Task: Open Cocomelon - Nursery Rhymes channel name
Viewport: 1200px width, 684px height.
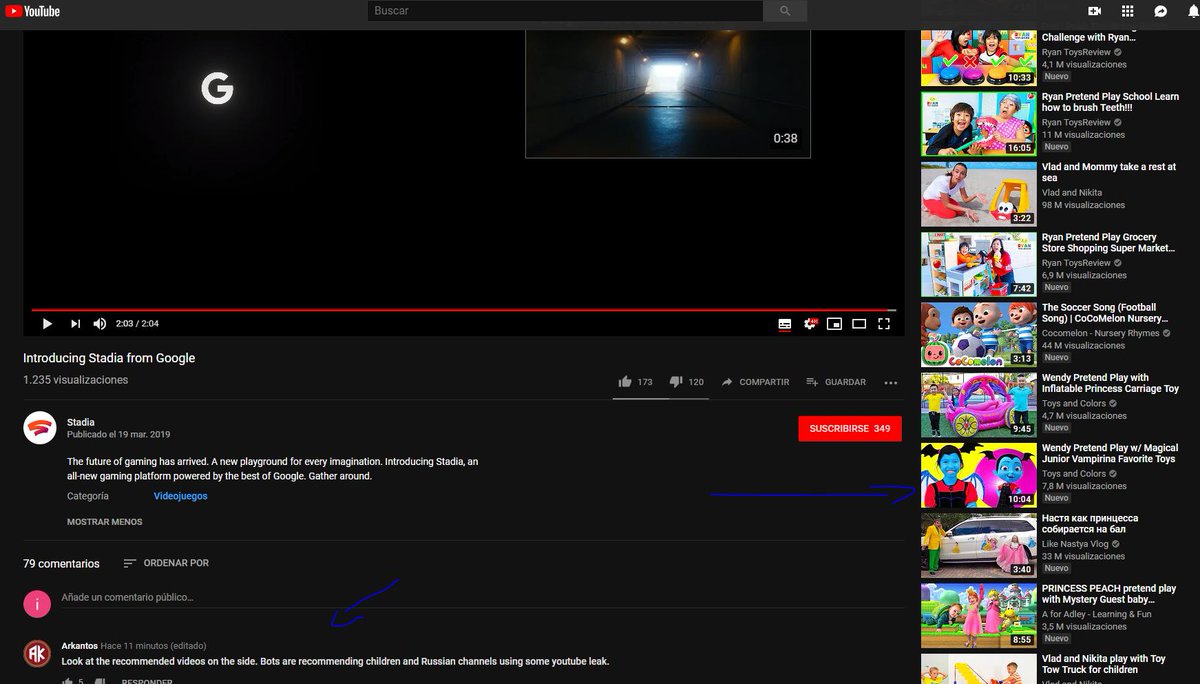Action: coord(1100,333)
